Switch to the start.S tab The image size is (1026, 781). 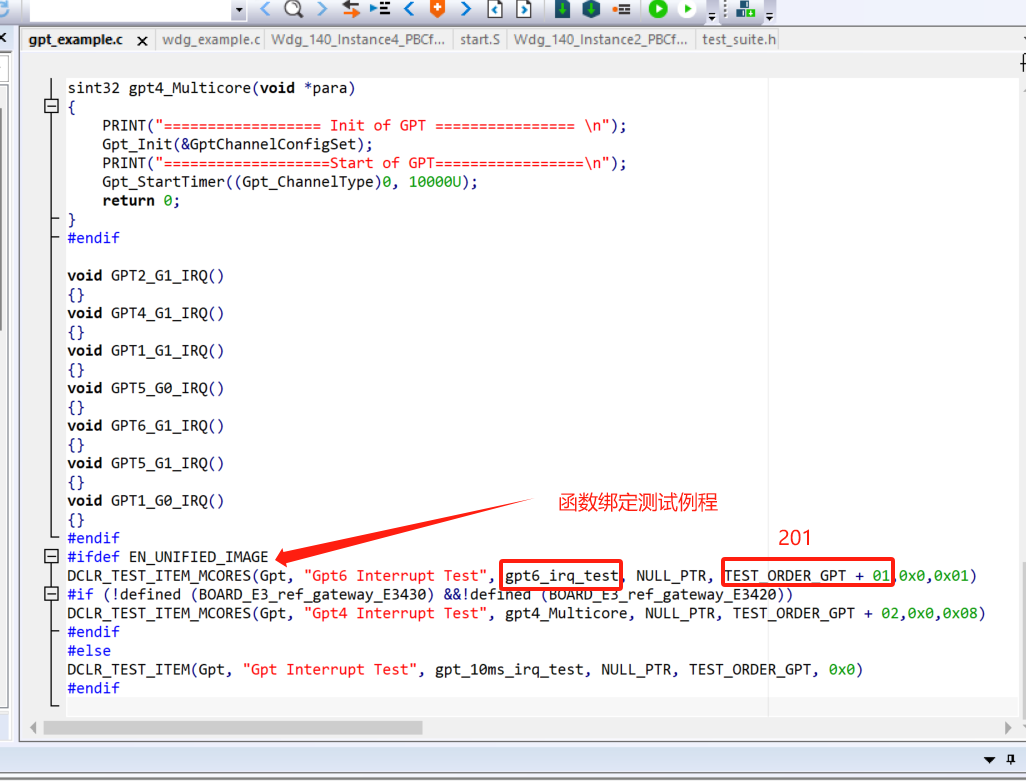coord(480,40)
